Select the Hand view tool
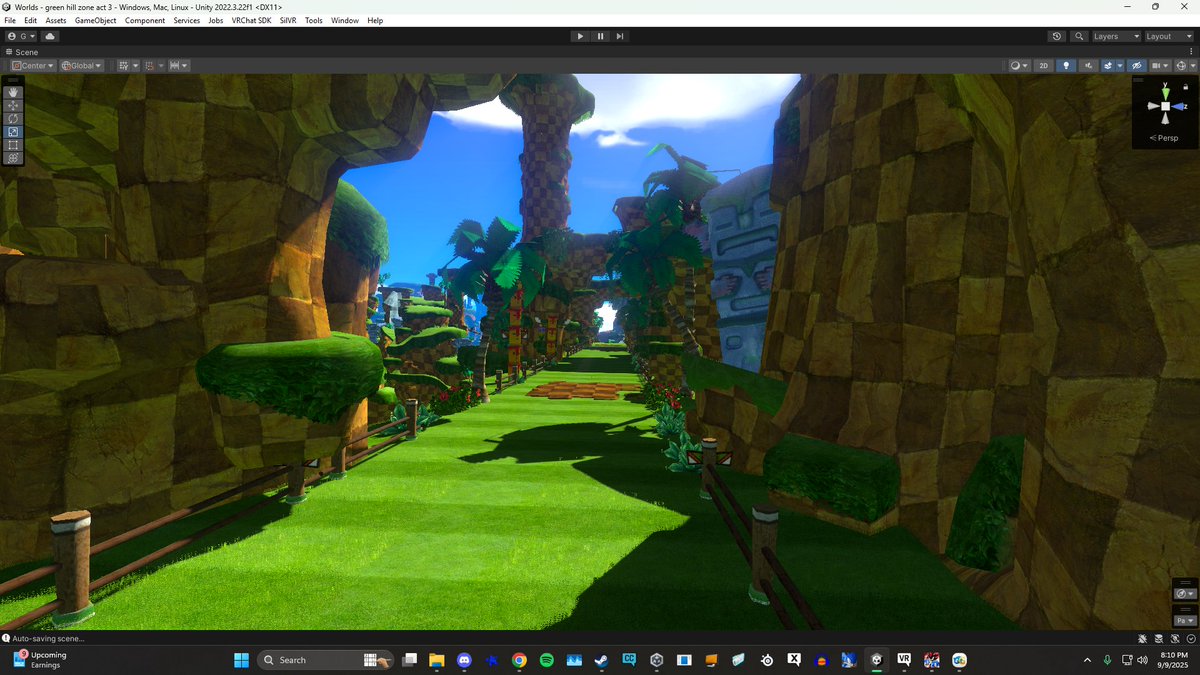The image size is (1200, 675). pyautogui.click(x=13, y=92)
